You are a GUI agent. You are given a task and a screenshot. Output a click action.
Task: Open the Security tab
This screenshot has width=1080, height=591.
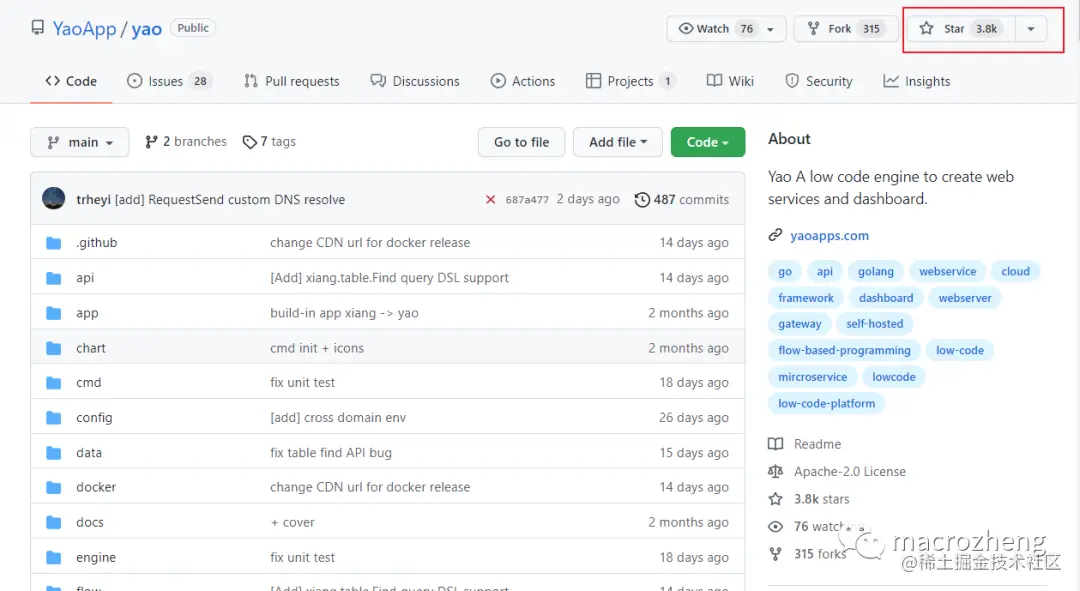(x=818, y=81)
